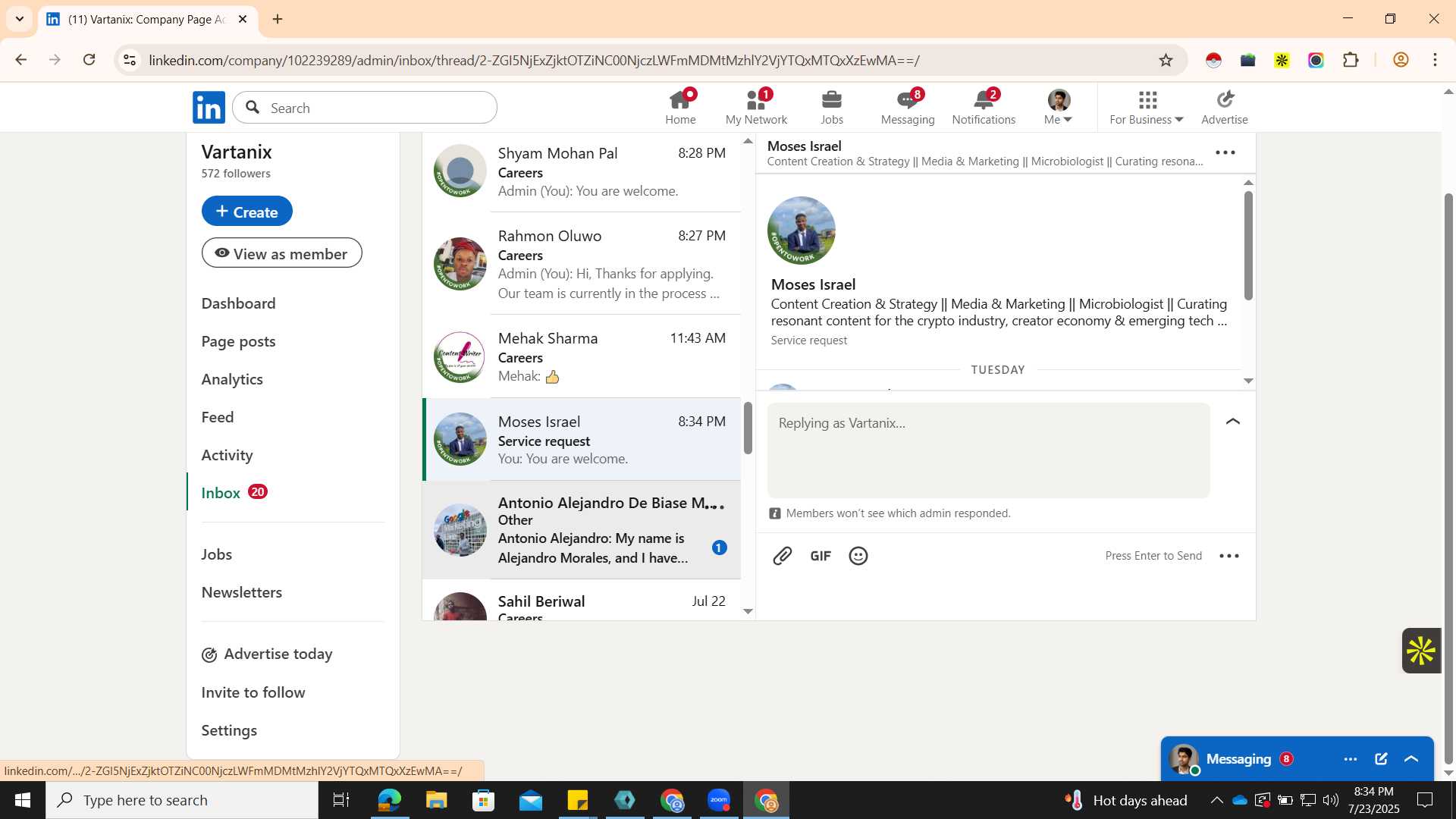Image resolution: width=1456 pixels, height=819 pixels.
Task: Open Page posts section
Action: (238, 341)
